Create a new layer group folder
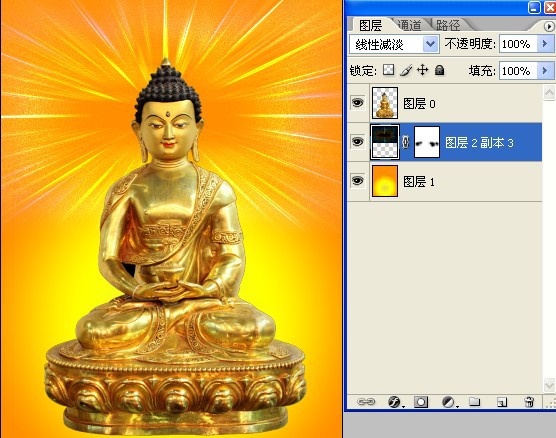 pos(474,401)
